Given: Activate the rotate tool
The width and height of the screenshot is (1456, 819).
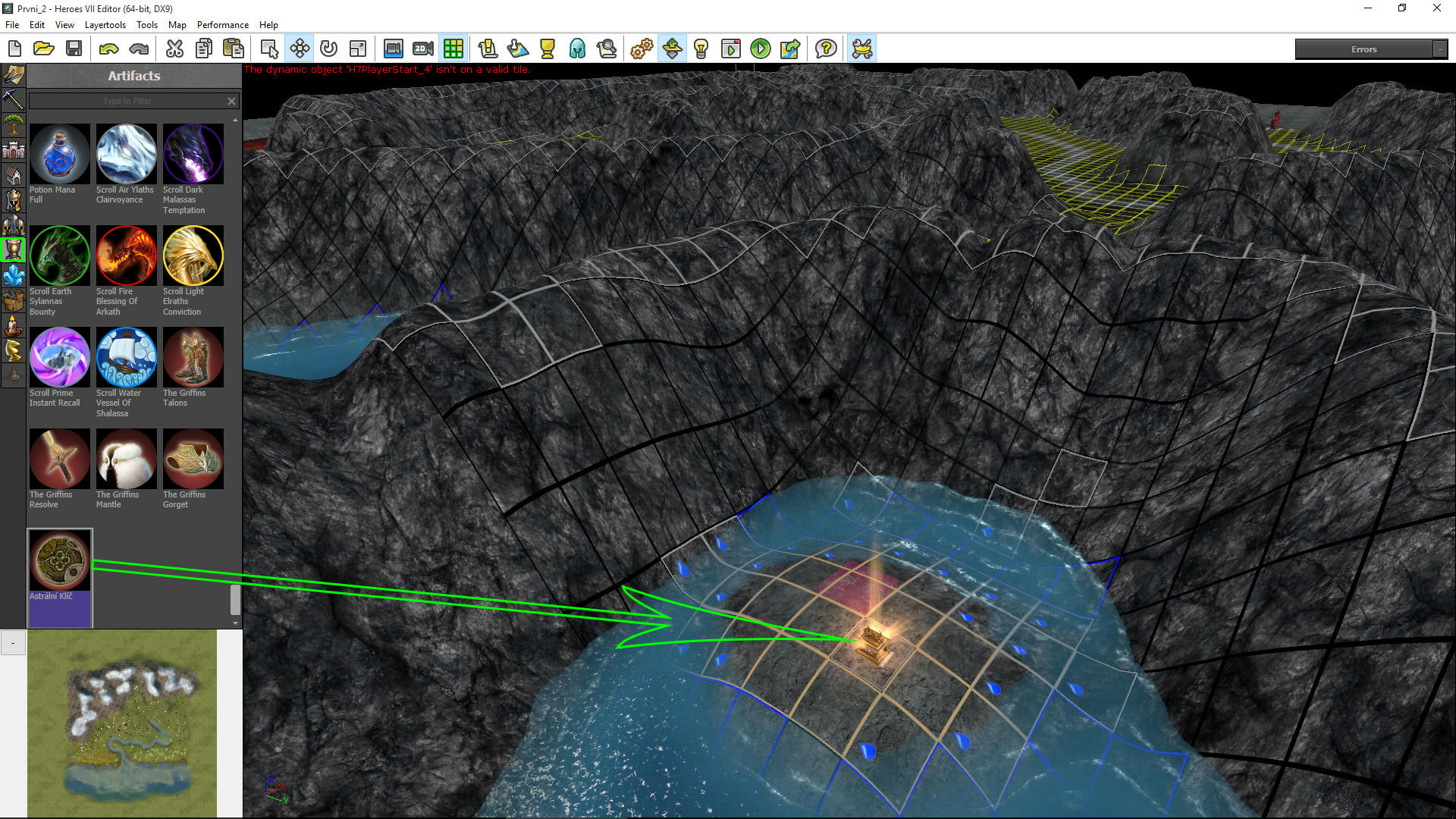Looking at the screenshot, I should (328, 49).
